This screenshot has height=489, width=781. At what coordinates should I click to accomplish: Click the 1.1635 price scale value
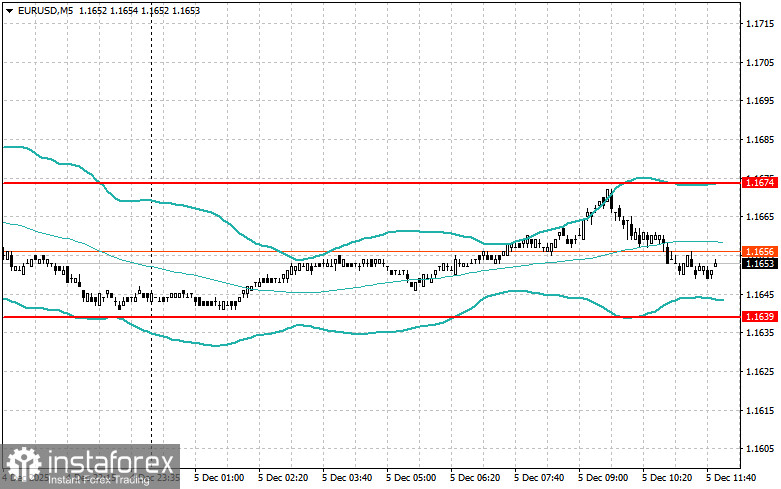(760, 332)
